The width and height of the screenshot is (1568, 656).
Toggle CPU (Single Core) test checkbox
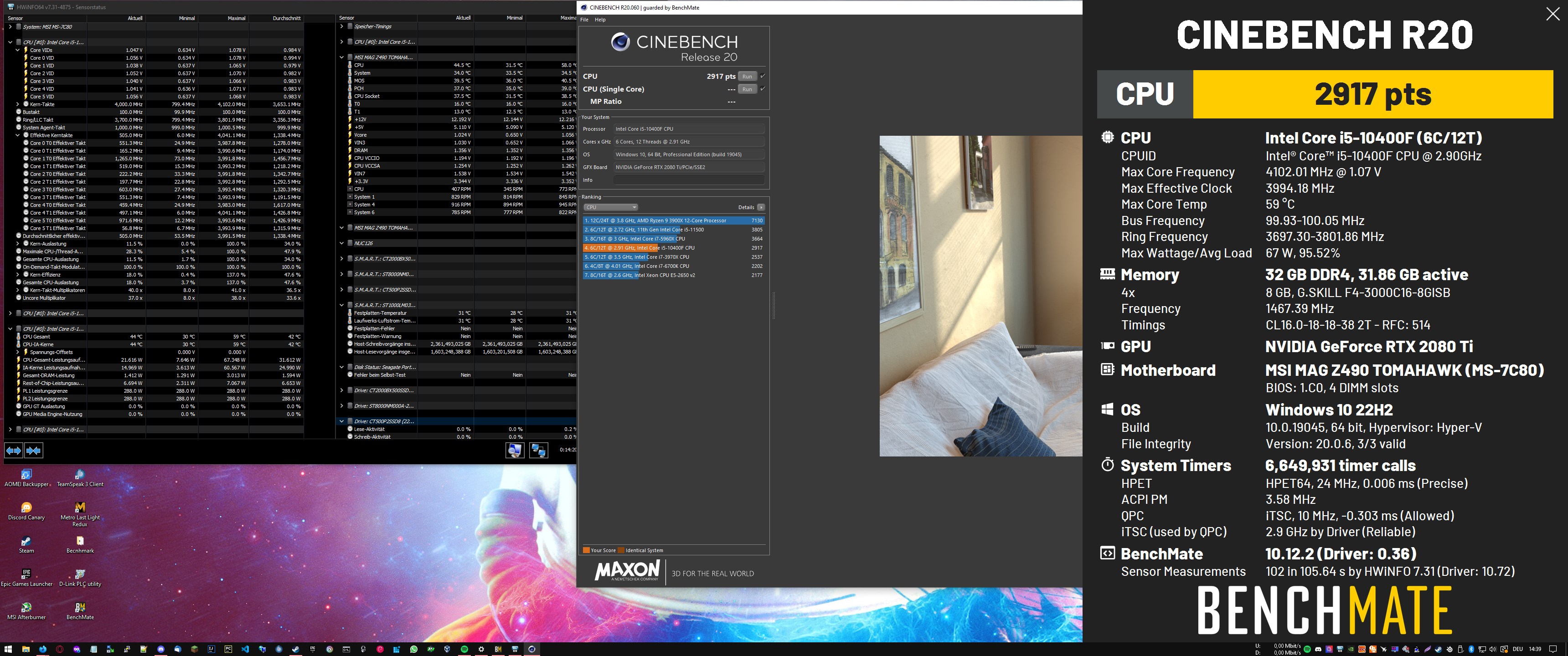pos(763,89)
